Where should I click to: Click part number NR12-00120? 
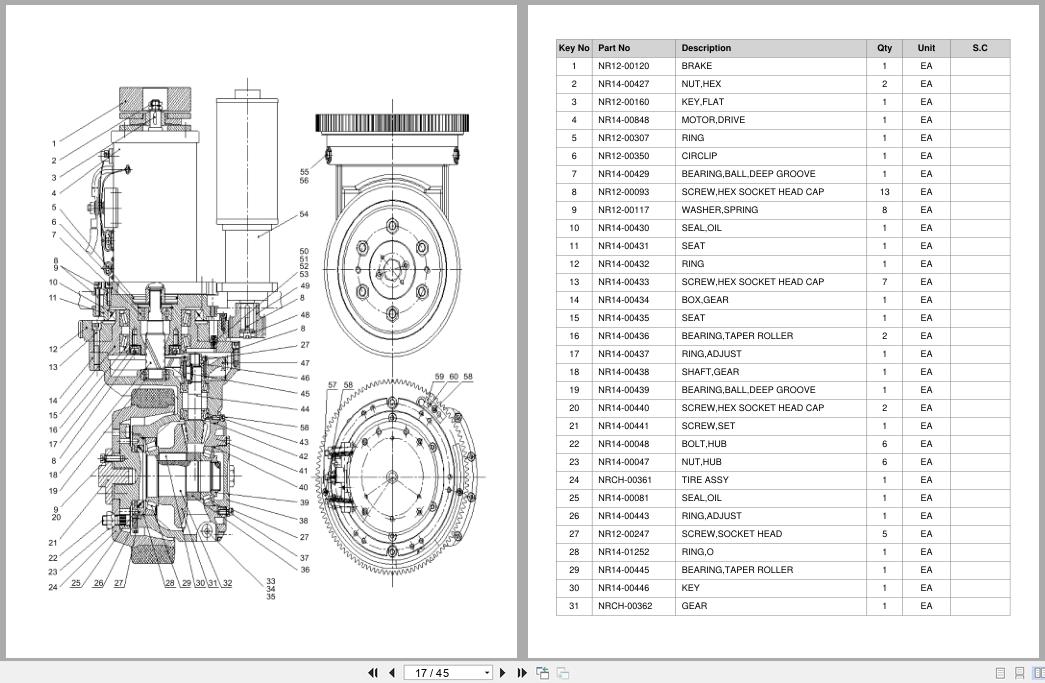[623, 66]
